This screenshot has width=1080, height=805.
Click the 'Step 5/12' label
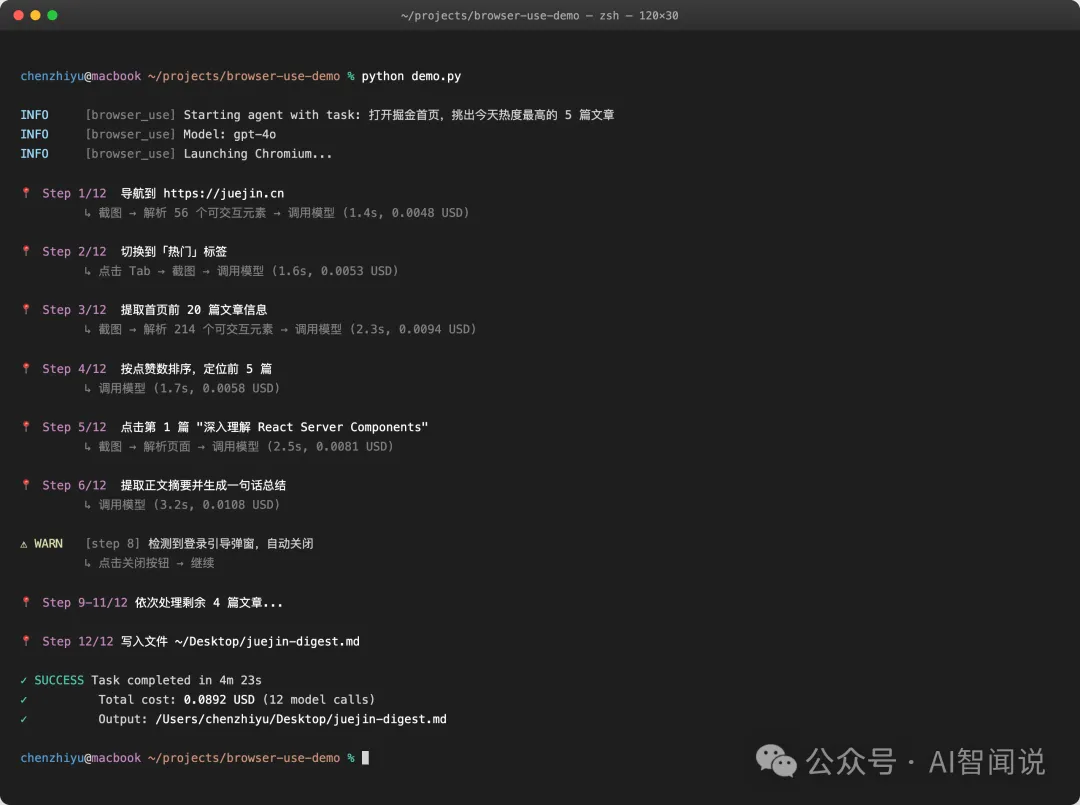[x=74, y=427]
